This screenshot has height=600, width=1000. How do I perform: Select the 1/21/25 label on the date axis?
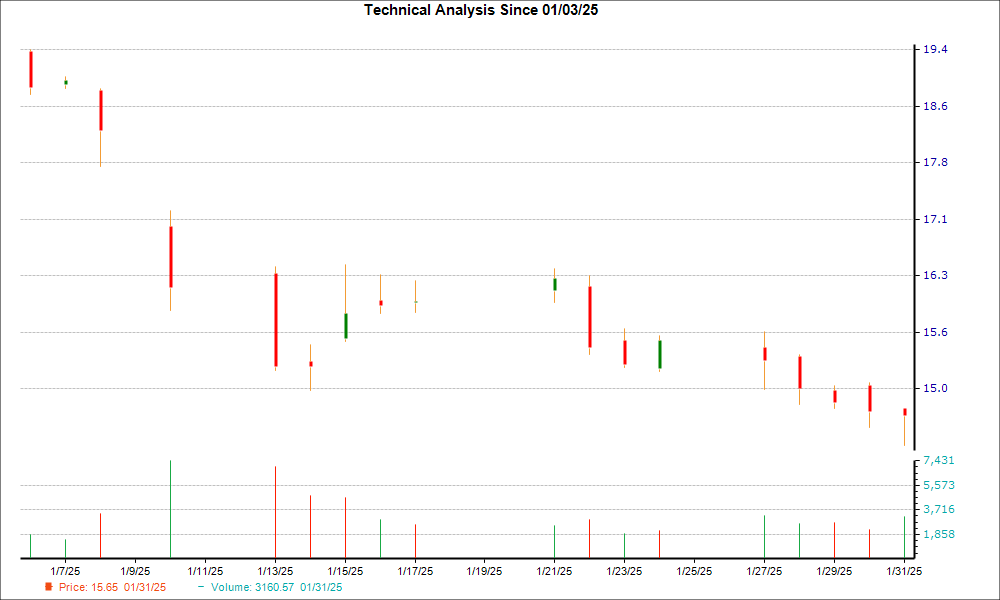click(555, 566)
